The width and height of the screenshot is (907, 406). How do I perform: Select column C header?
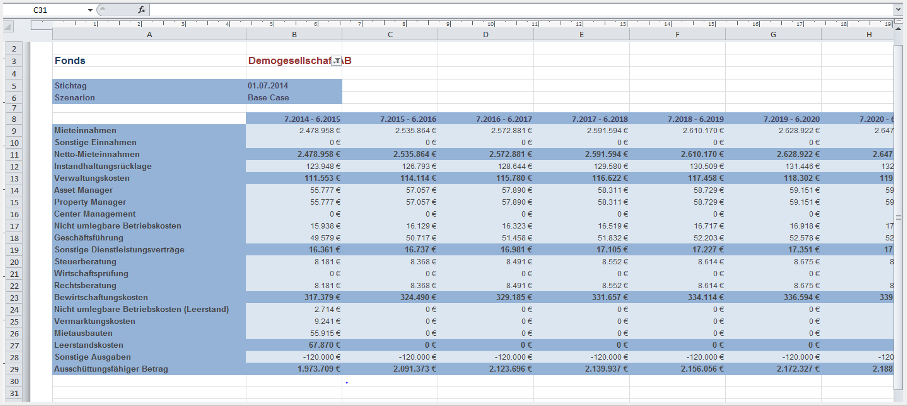pos(390,35)
